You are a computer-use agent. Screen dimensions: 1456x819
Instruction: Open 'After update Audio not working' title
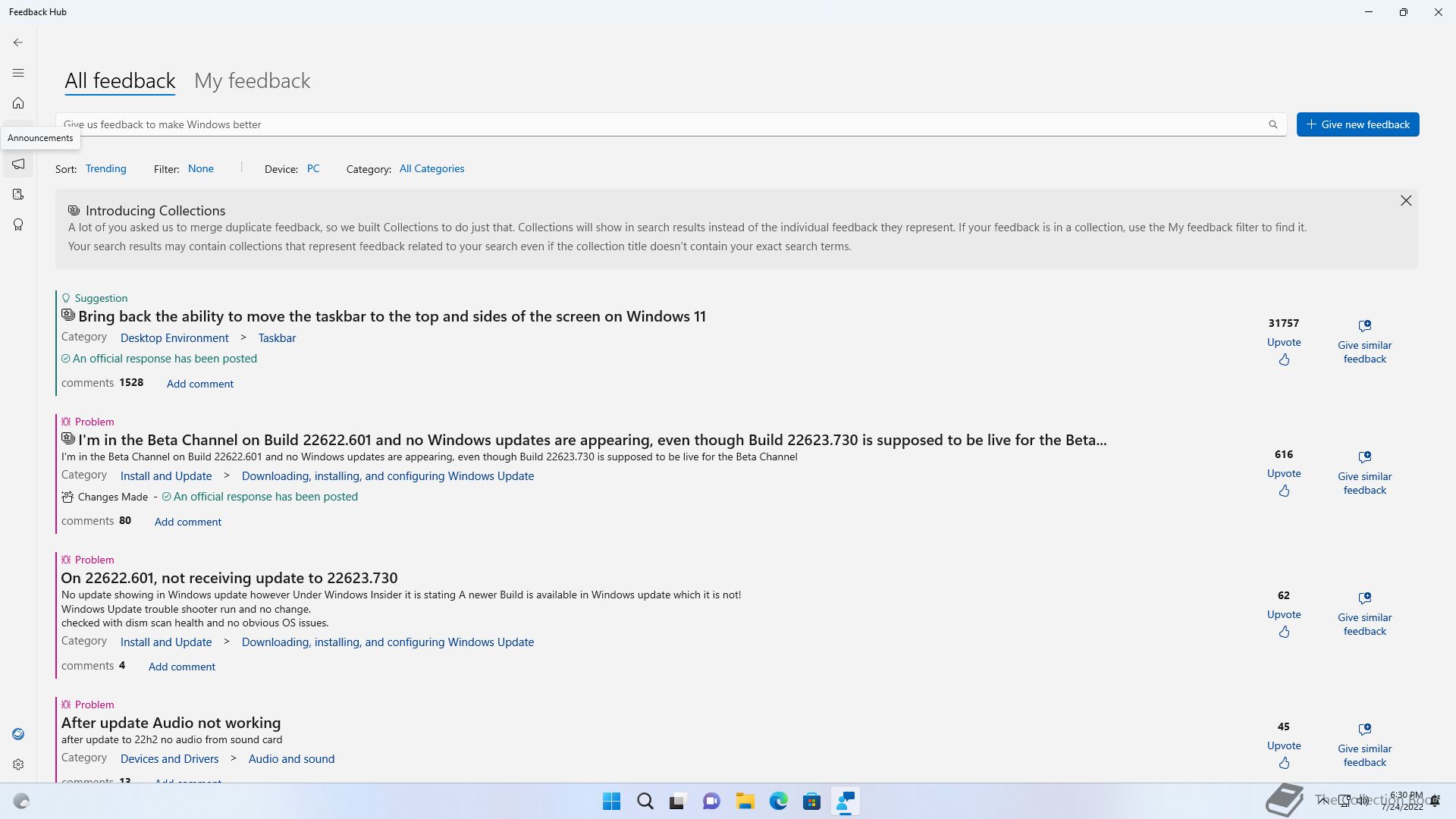171,723
